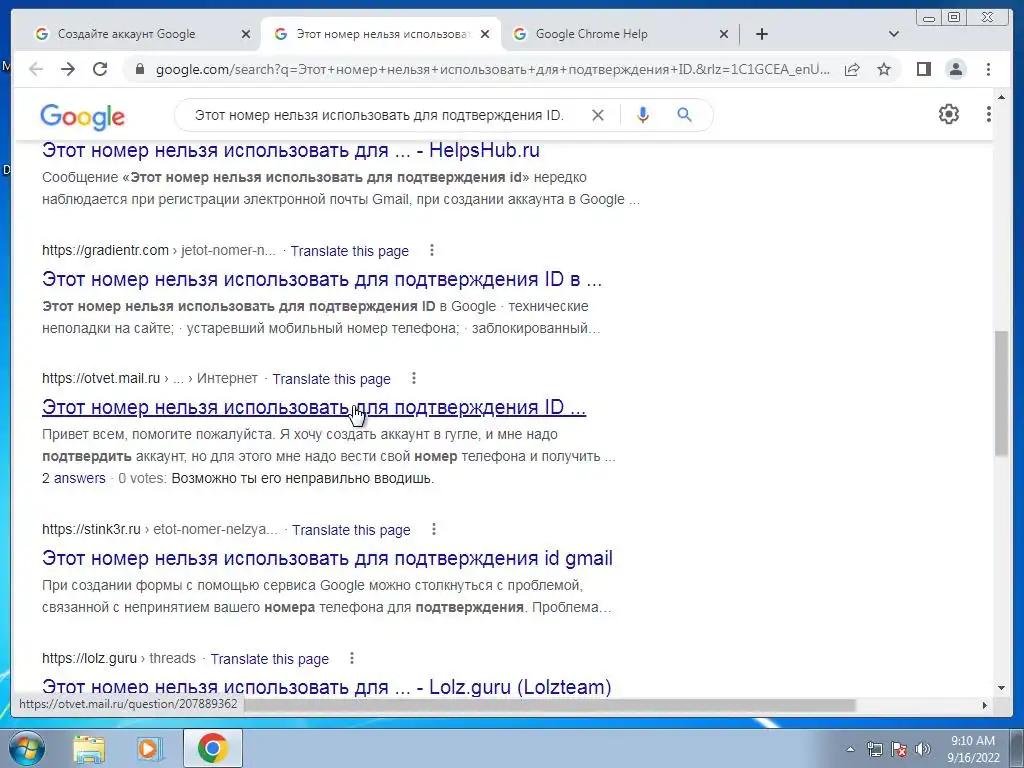Click the https://lolz.guru › threads breadcrumb

119,658
